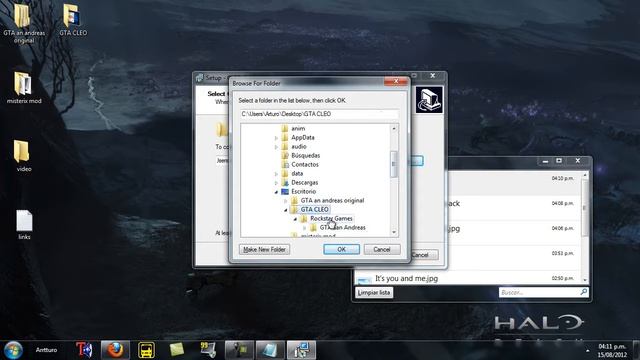Click the 04:08 p.m. list entry
This screenshot has width=640, height=360.
coord(514,208)
